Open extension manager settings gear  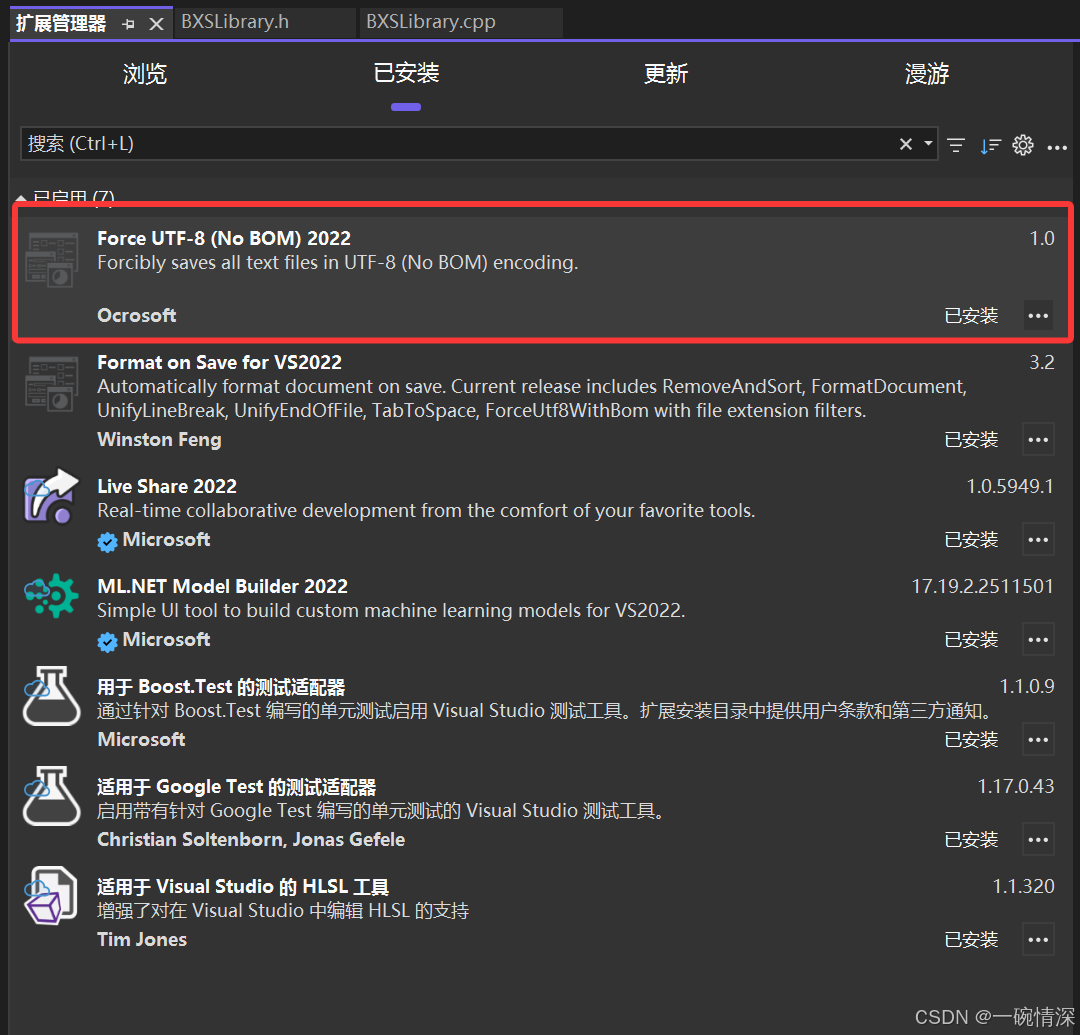pos(1023,145)
